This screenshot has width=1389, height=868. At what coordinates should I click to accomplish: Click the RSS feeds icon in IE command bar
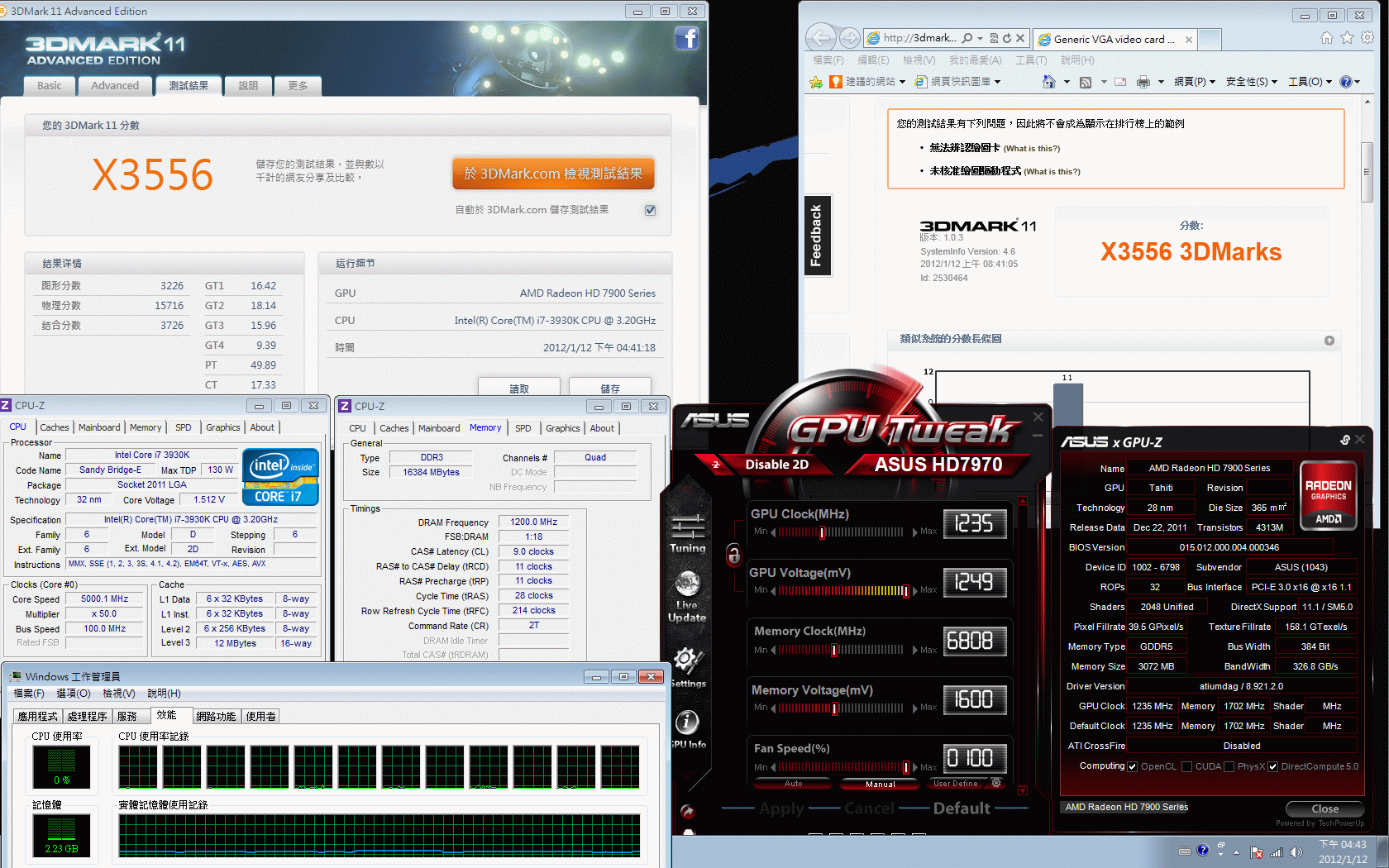[x=1086, y=82]
